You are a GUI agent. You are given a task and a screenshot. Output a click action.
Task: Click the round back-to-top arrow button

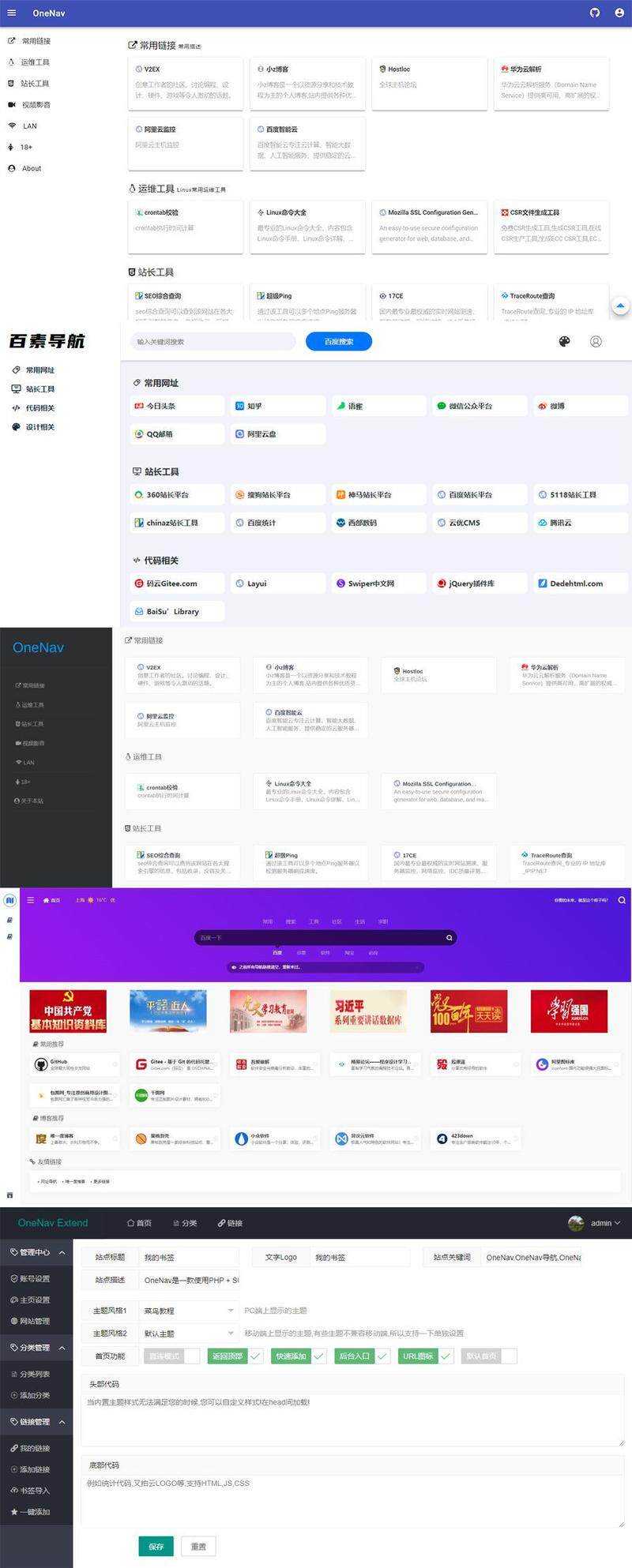[x=621, y=306]
